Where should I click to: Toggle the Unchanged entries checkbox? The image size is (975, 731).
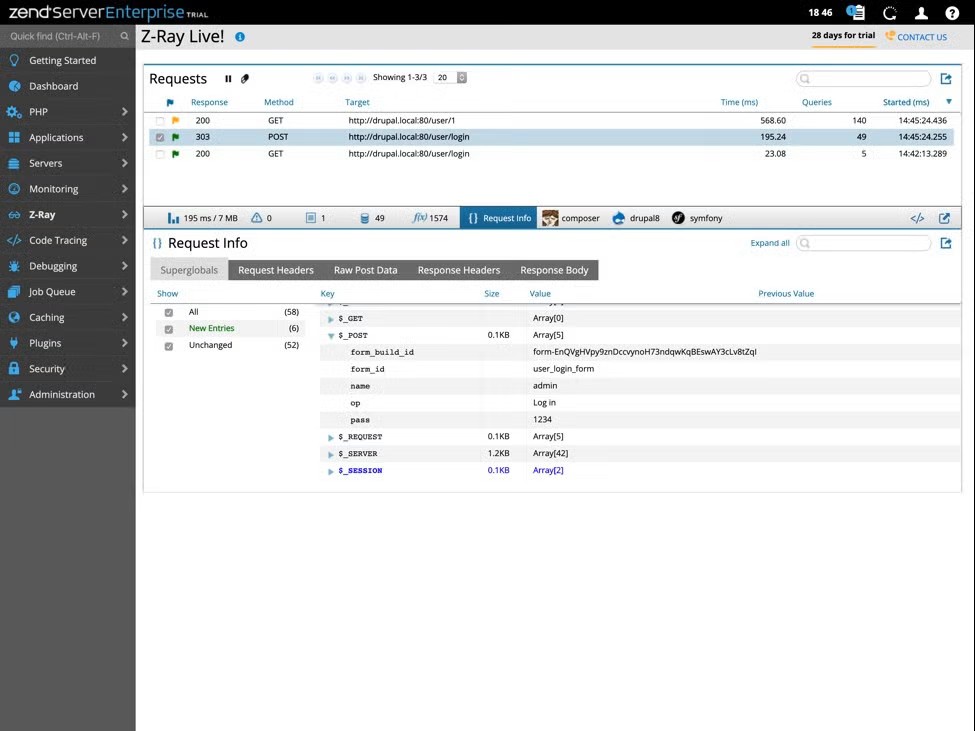click(x=169, y=346)
